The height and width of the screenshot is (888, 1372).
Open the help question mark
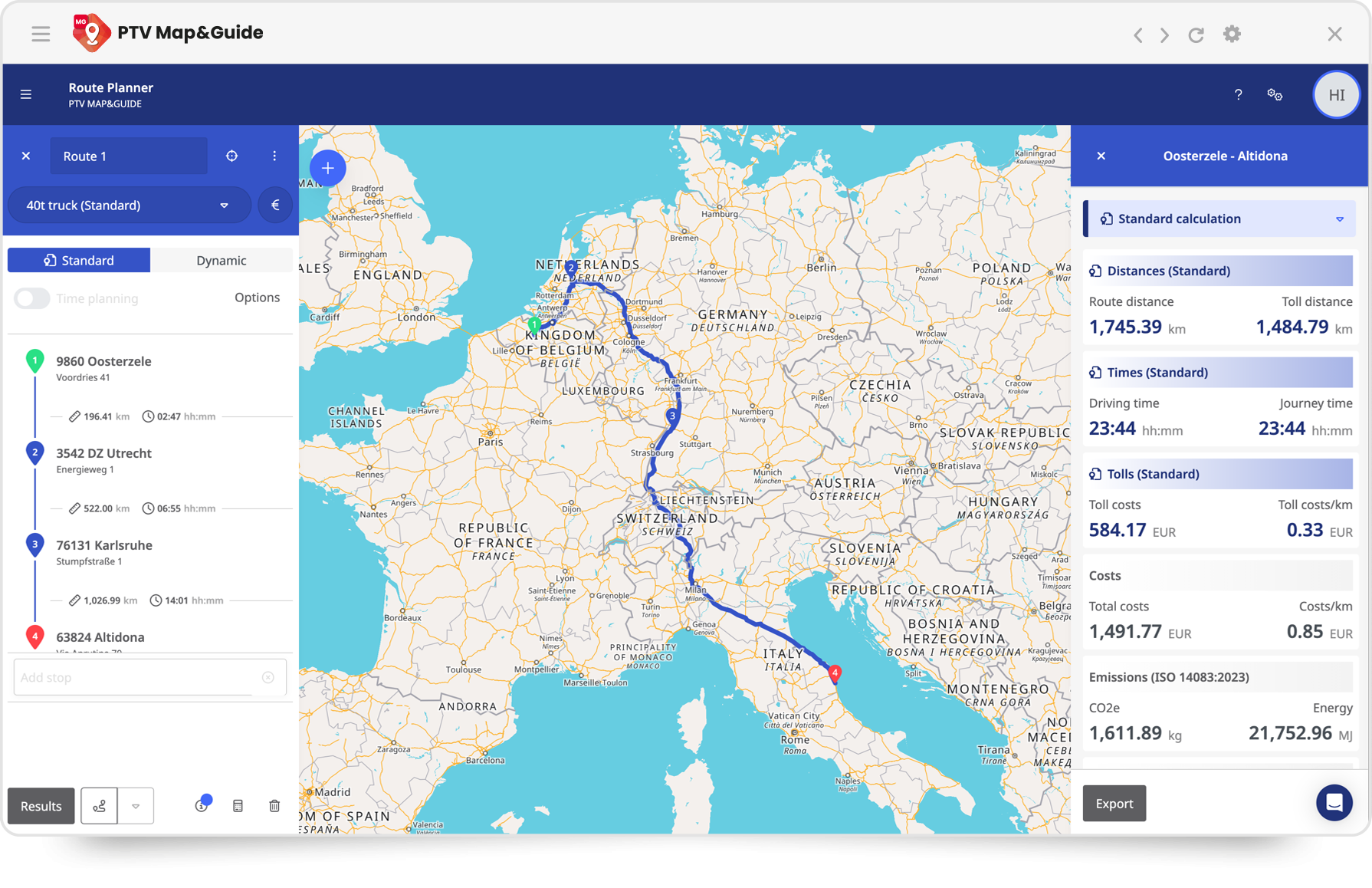(1238, 94)
